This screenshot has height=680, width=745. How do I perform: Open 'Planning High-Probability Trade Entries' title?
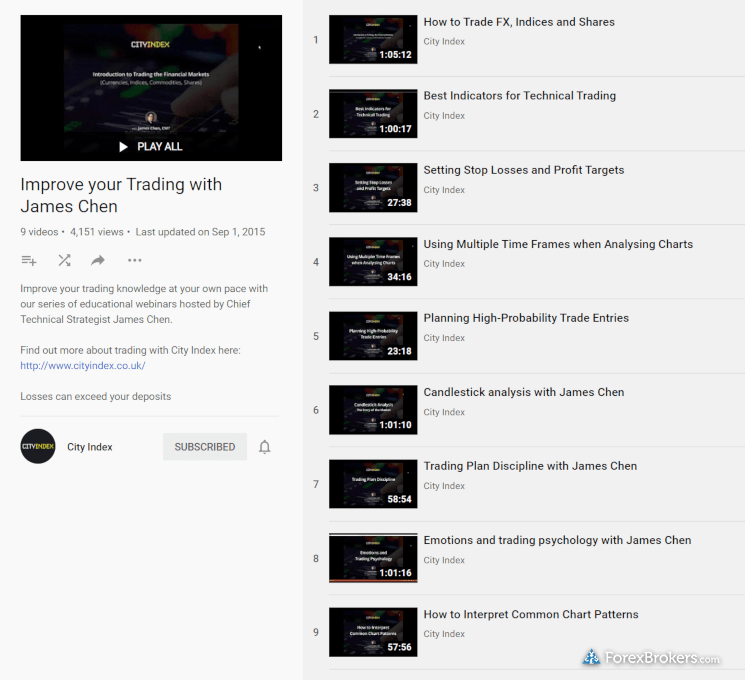[526, 318]
